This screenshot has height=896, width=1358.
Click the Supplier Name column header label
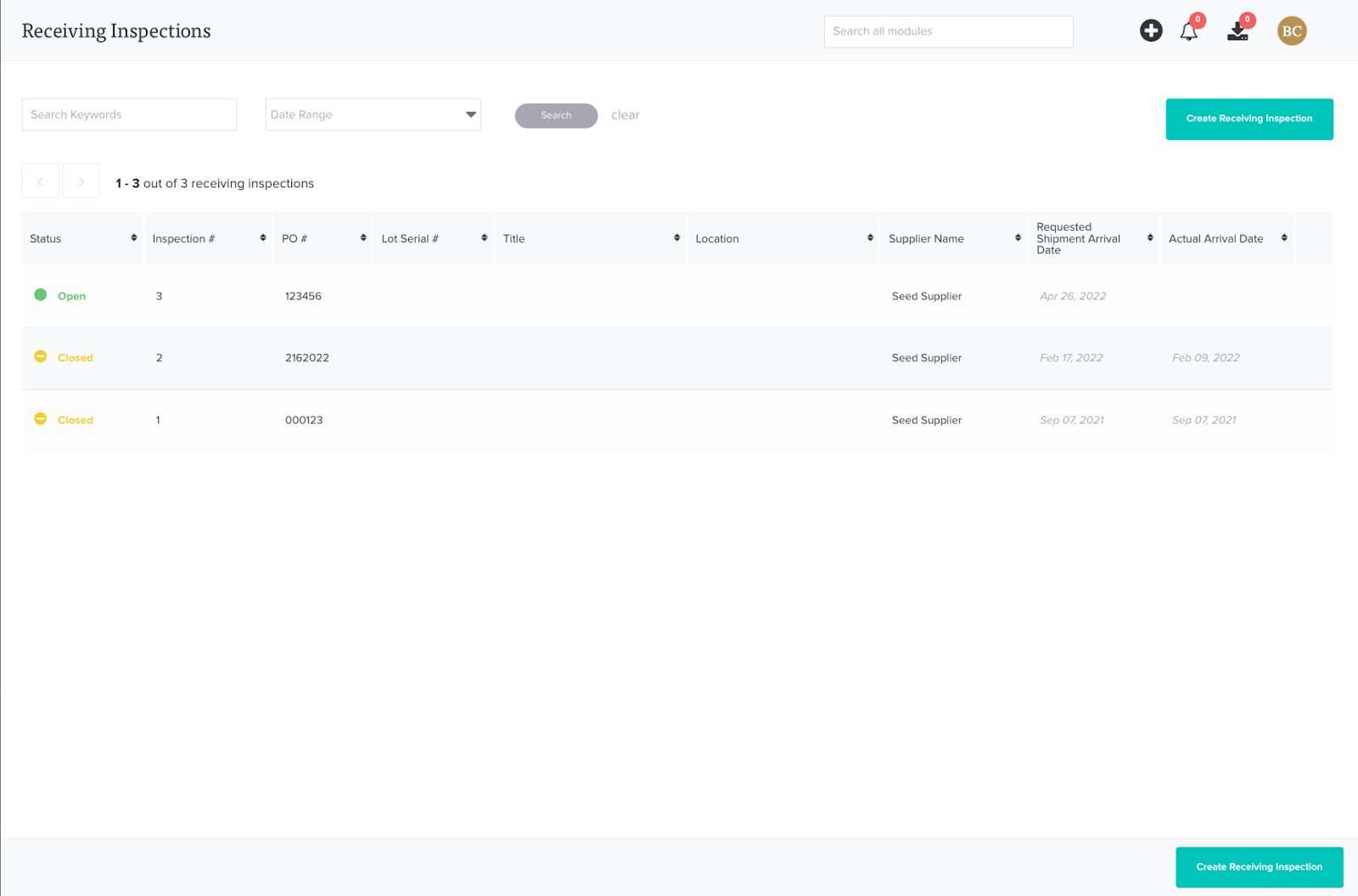click(x=926, y=239)
